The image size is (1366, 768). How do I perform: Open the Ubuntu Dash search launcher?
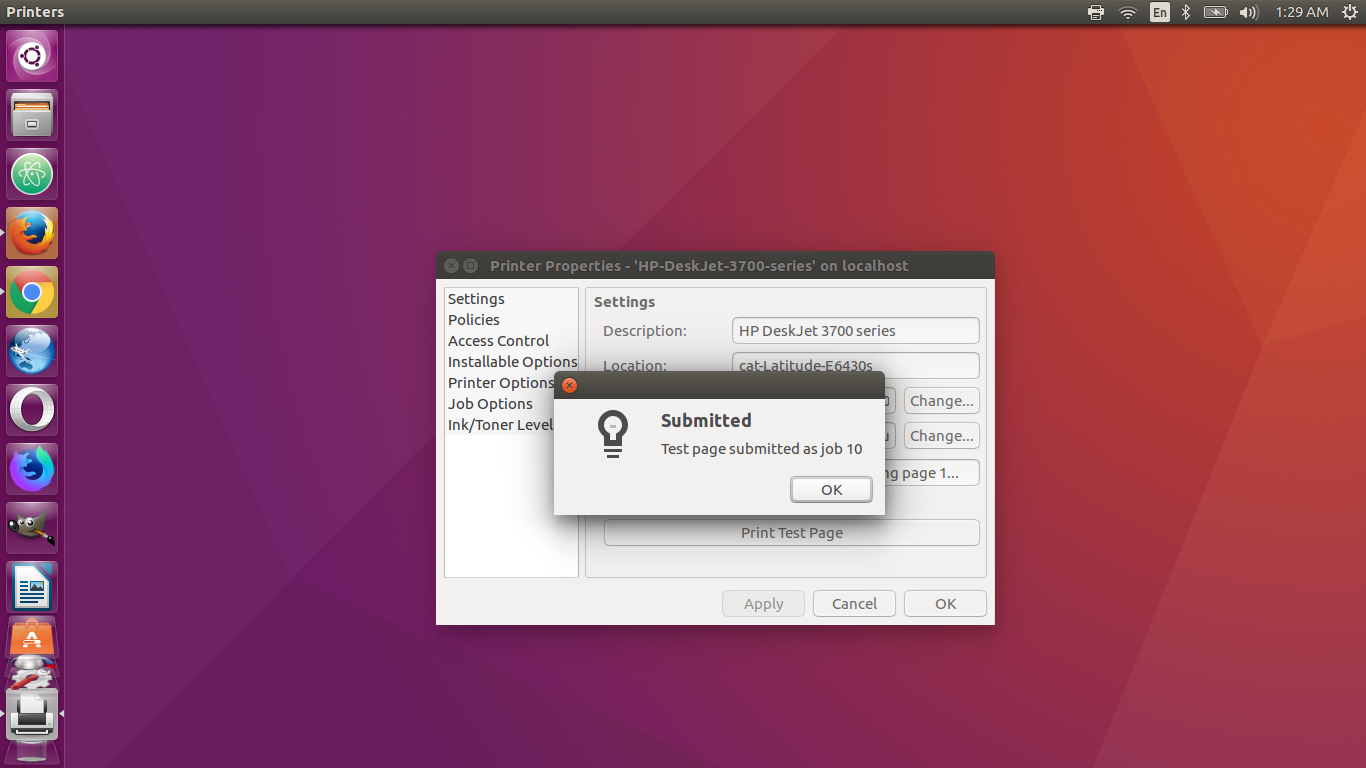[x=32, y=56]
